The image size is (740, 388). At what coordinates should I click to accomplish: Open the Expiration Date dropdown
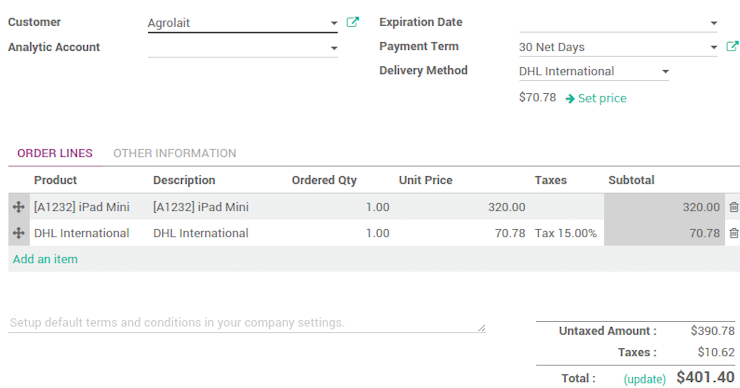[x=714, y=23]
